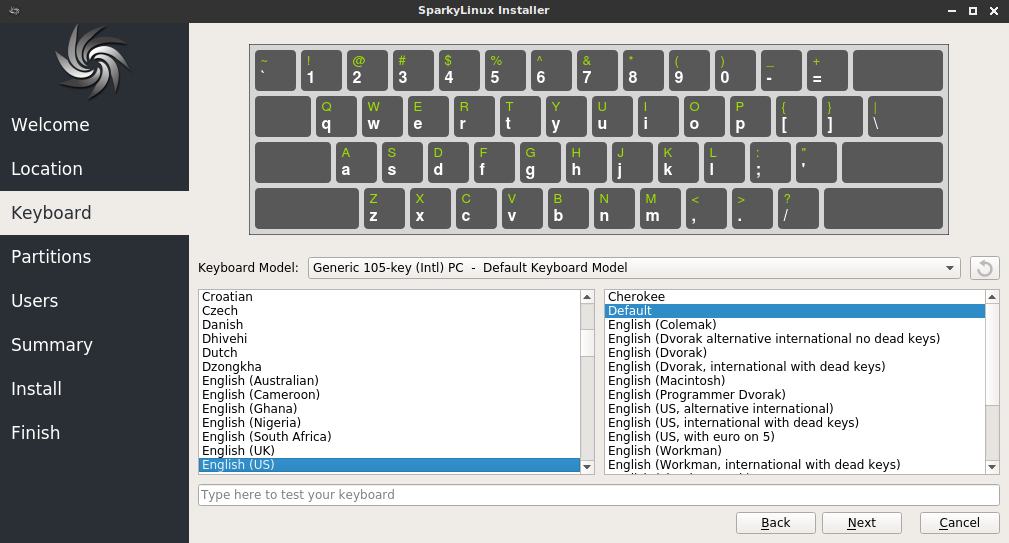Open the Keyboard step in sidebar
This screenshot has height=543, width=1009.
95,213
